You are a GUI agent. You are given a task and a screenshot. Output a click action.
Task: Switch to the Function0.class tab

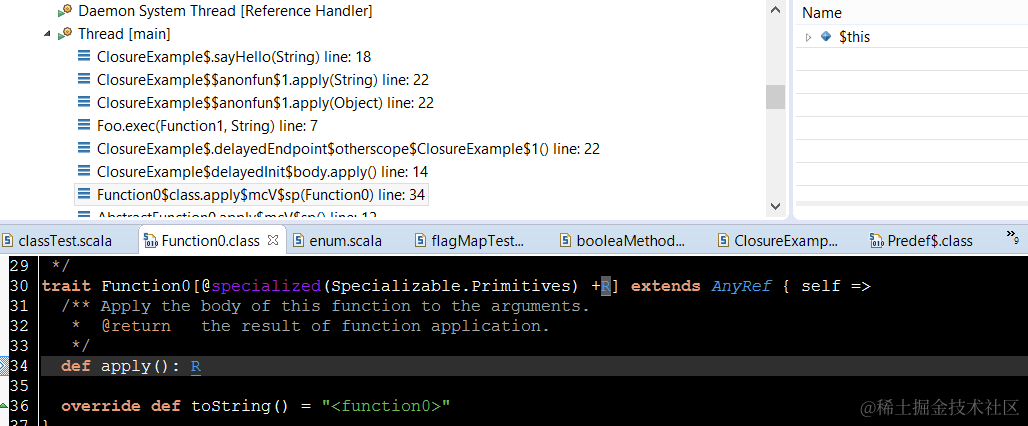coord(210,241)
